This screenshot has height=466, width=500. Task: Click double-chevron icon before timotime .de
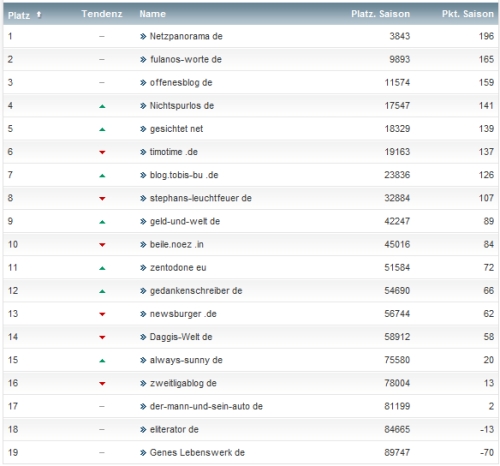[x=143, y=152]
